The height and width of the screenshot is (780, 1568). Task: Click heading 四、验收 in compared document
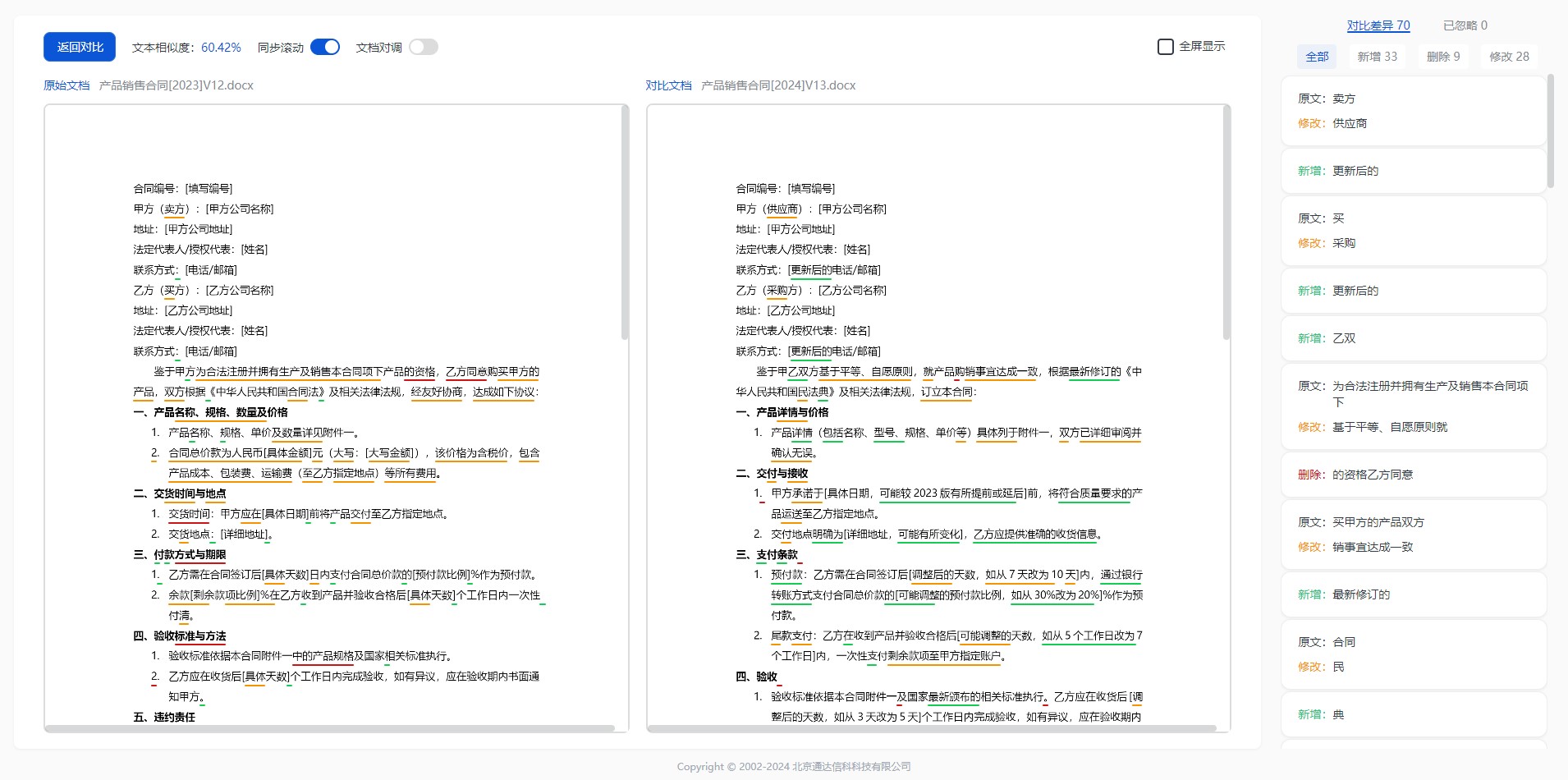[757, 677]
